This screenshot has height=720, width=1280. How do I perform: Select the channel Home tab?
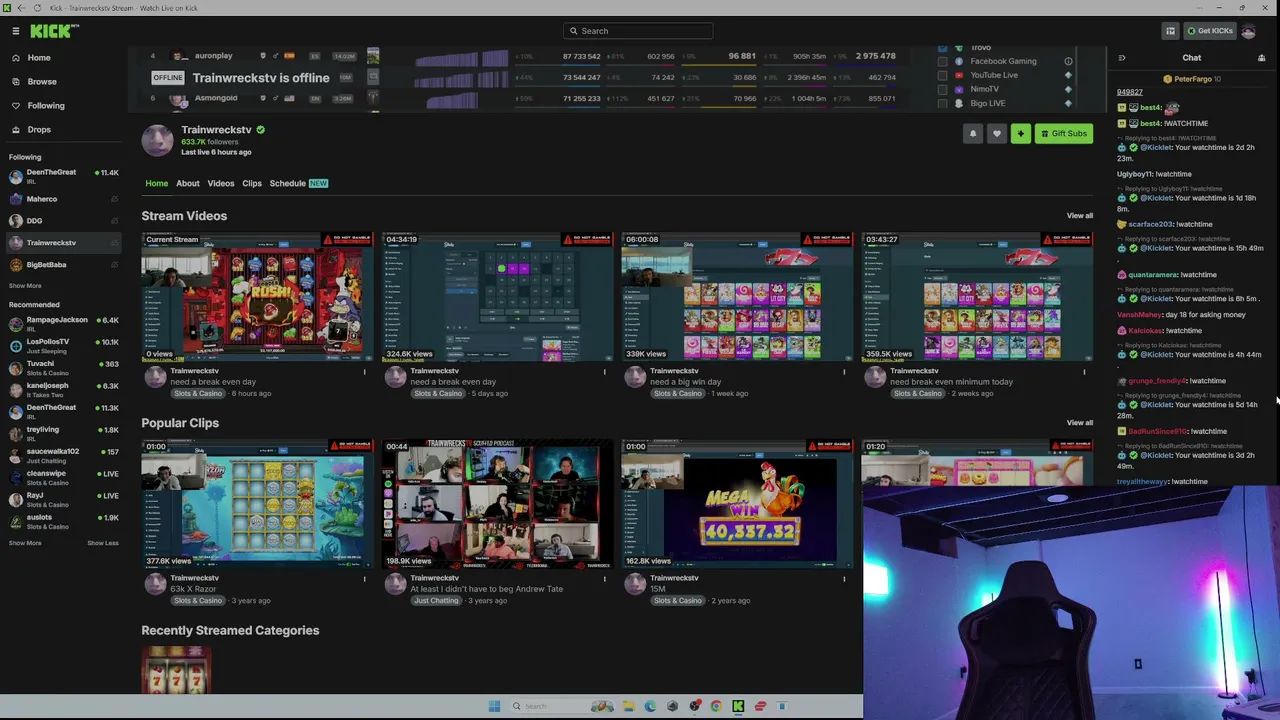(x=157, y=184)
